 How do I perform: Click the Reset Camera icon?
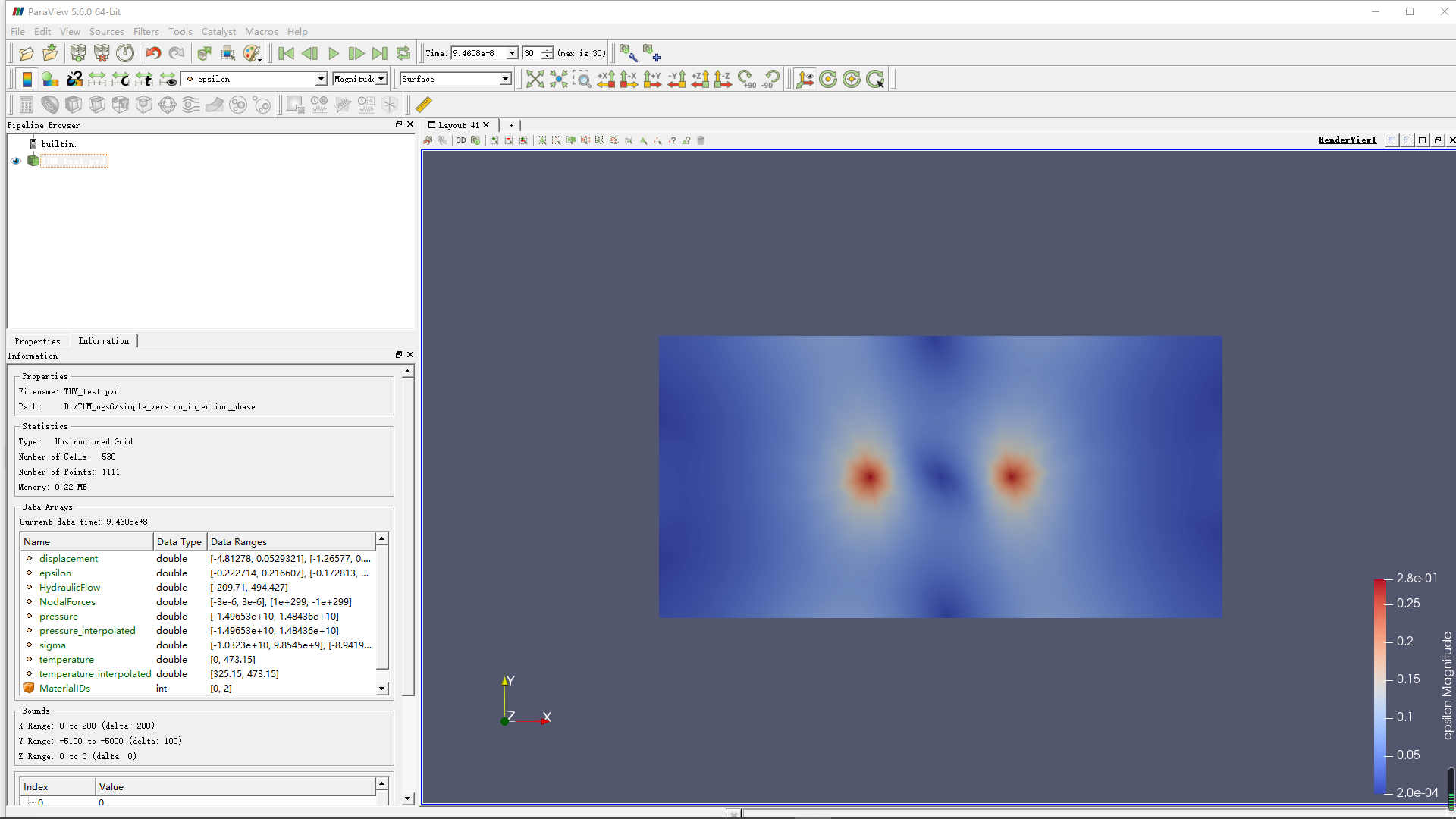pyautogui.click(x=535, y=79)
